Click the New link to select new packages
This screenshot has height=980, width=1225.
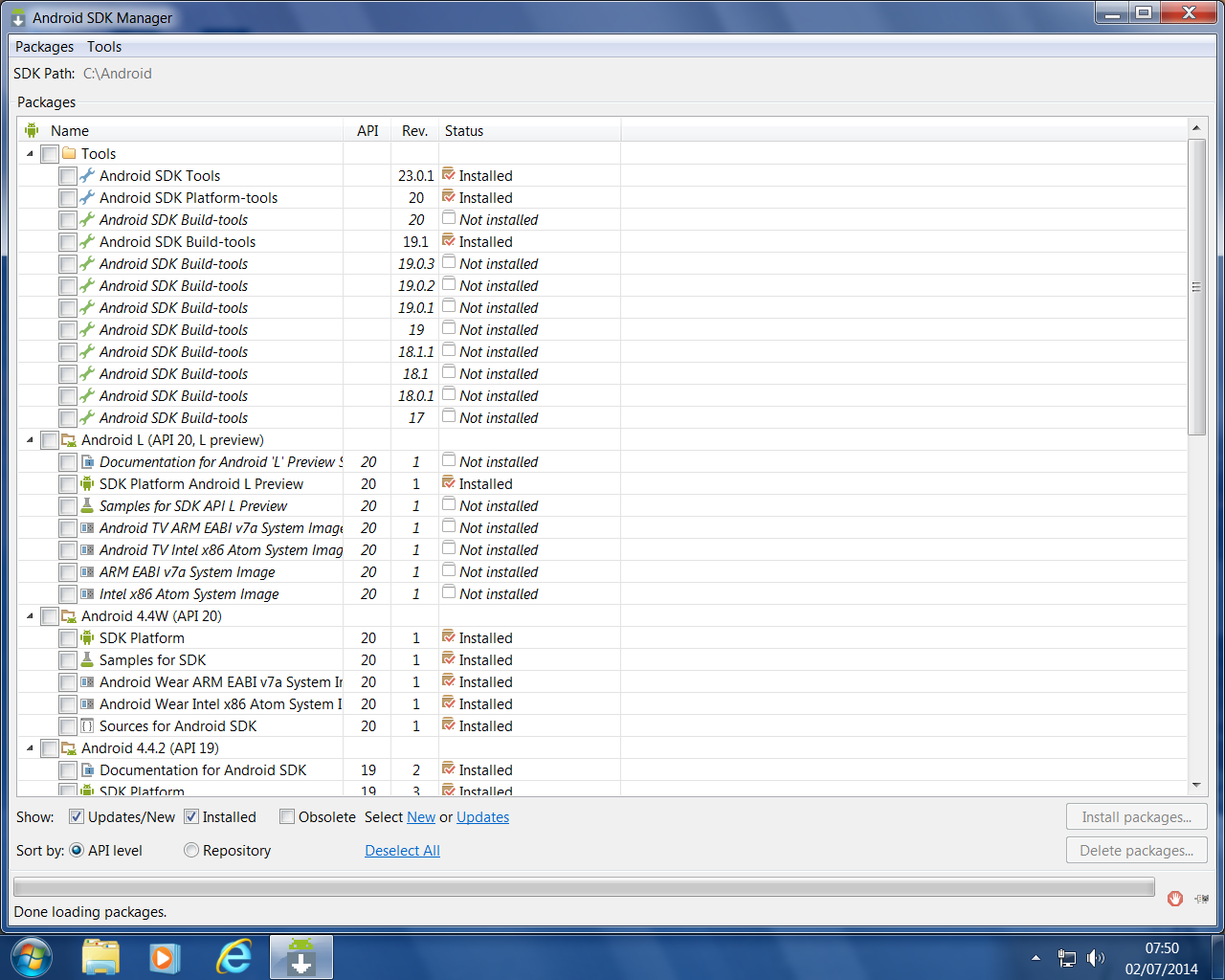[421, 817]
